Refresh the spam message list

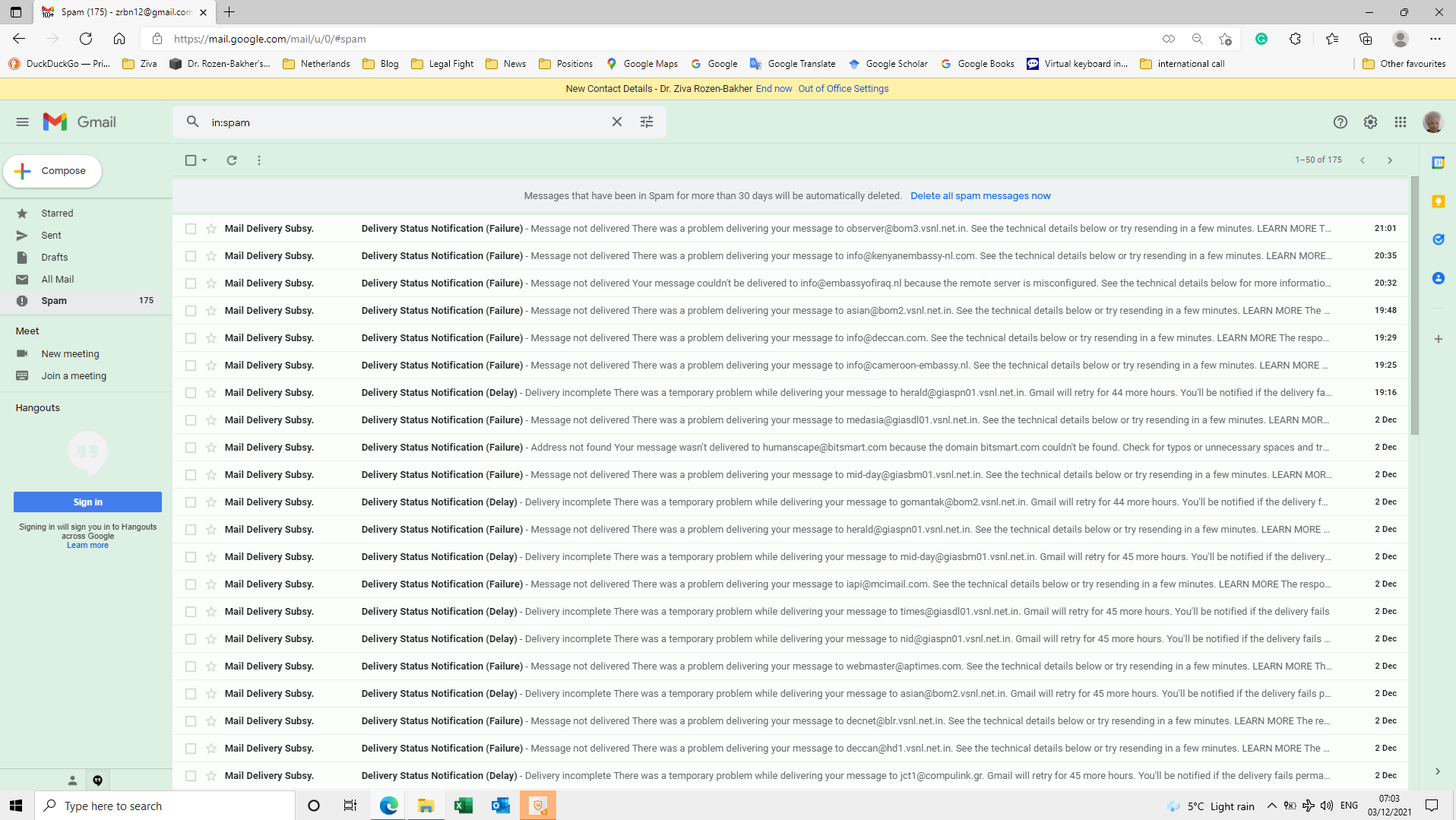tap(232, 160)
